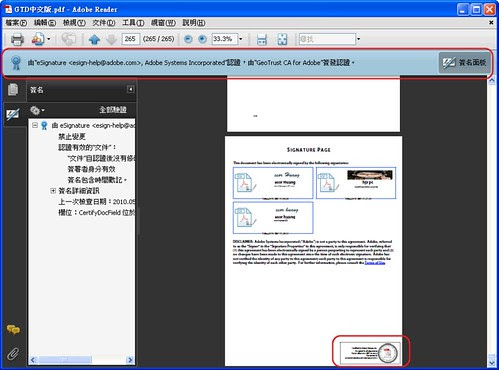Click the certification ribbon icon in blue bar
This screenshot has width=499, height=370.
pyautogui.click(x=16, y=63)
